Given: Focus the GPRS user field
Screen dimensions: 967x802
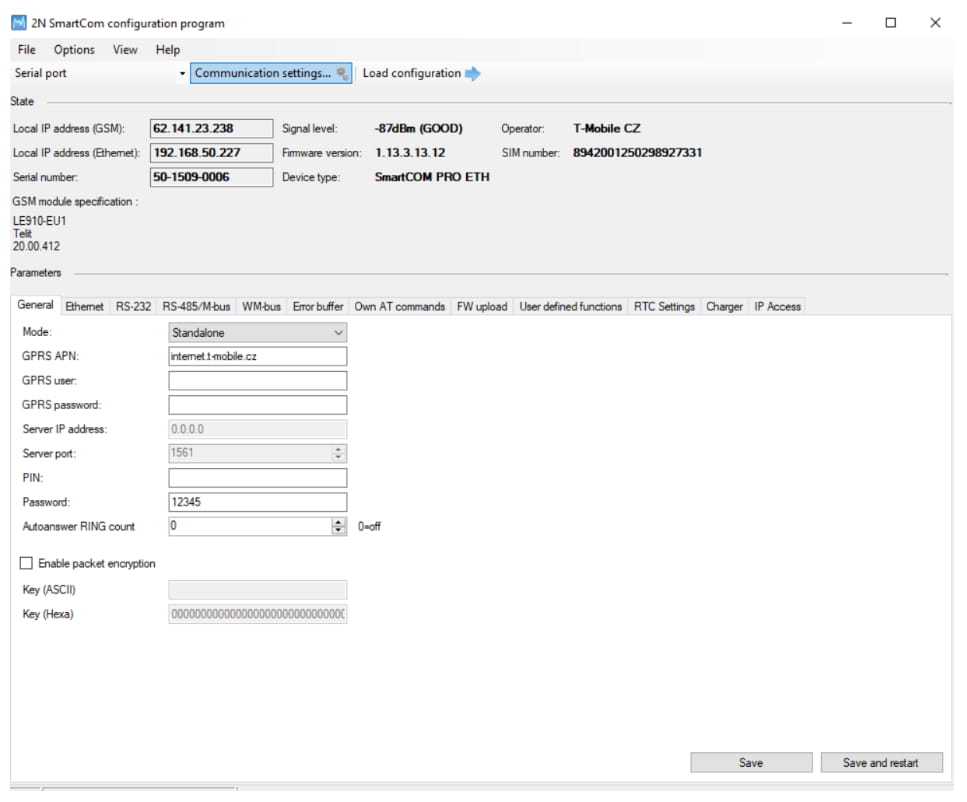Looking at the screenshot, I should pos(258,381).
